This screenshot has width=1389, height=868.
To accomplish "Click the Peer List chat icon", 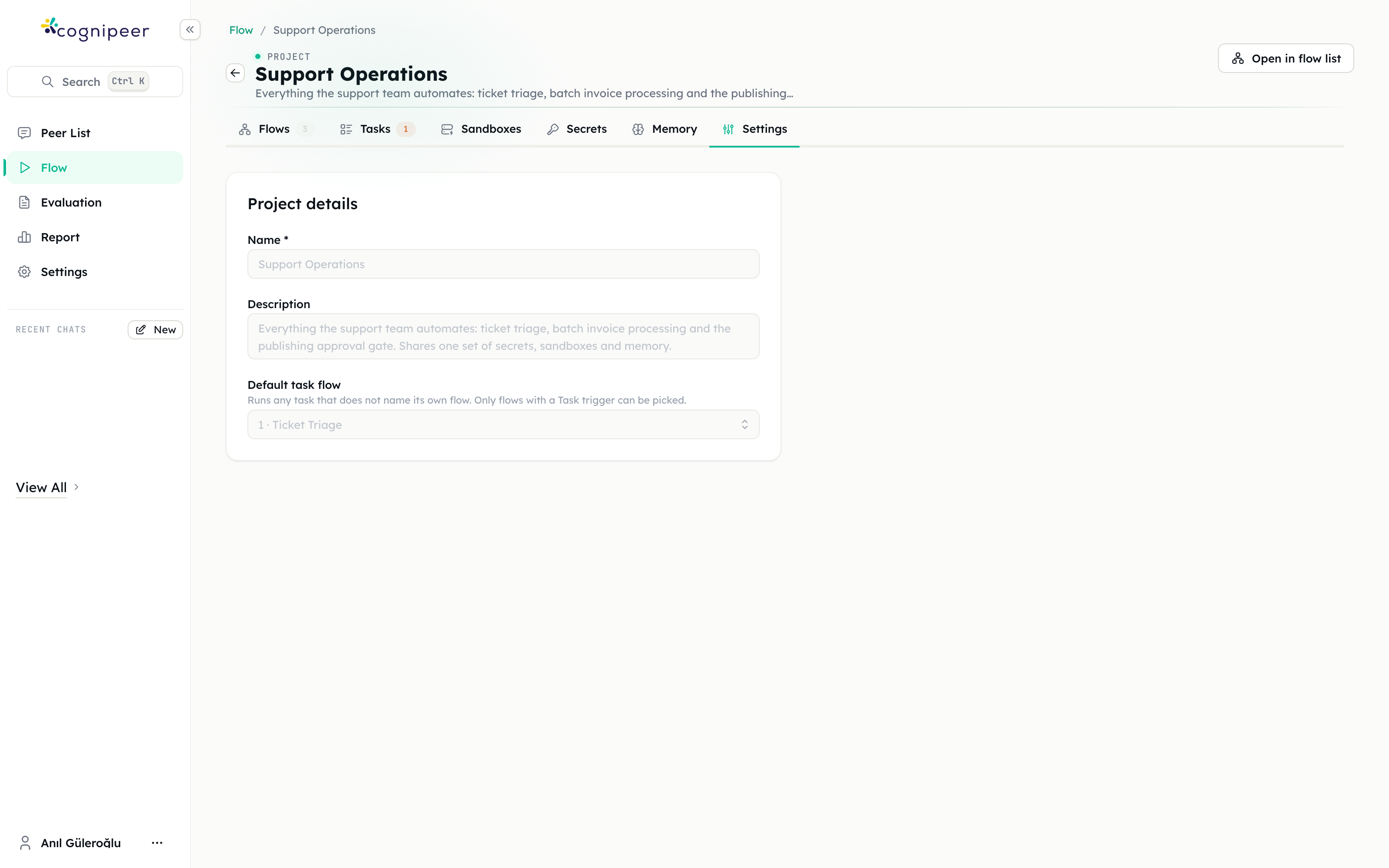I will [x=24, y=133].
